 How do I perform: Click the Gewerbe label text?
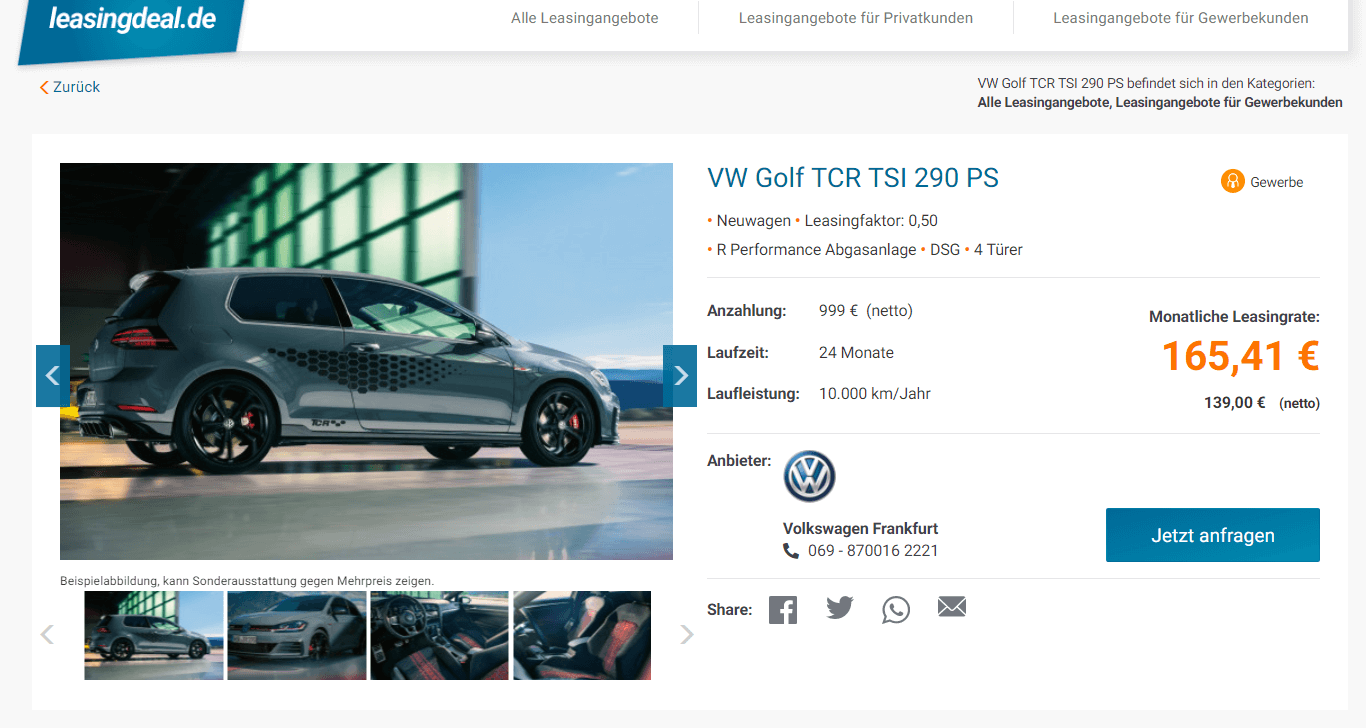click(x=1277, y=182)
